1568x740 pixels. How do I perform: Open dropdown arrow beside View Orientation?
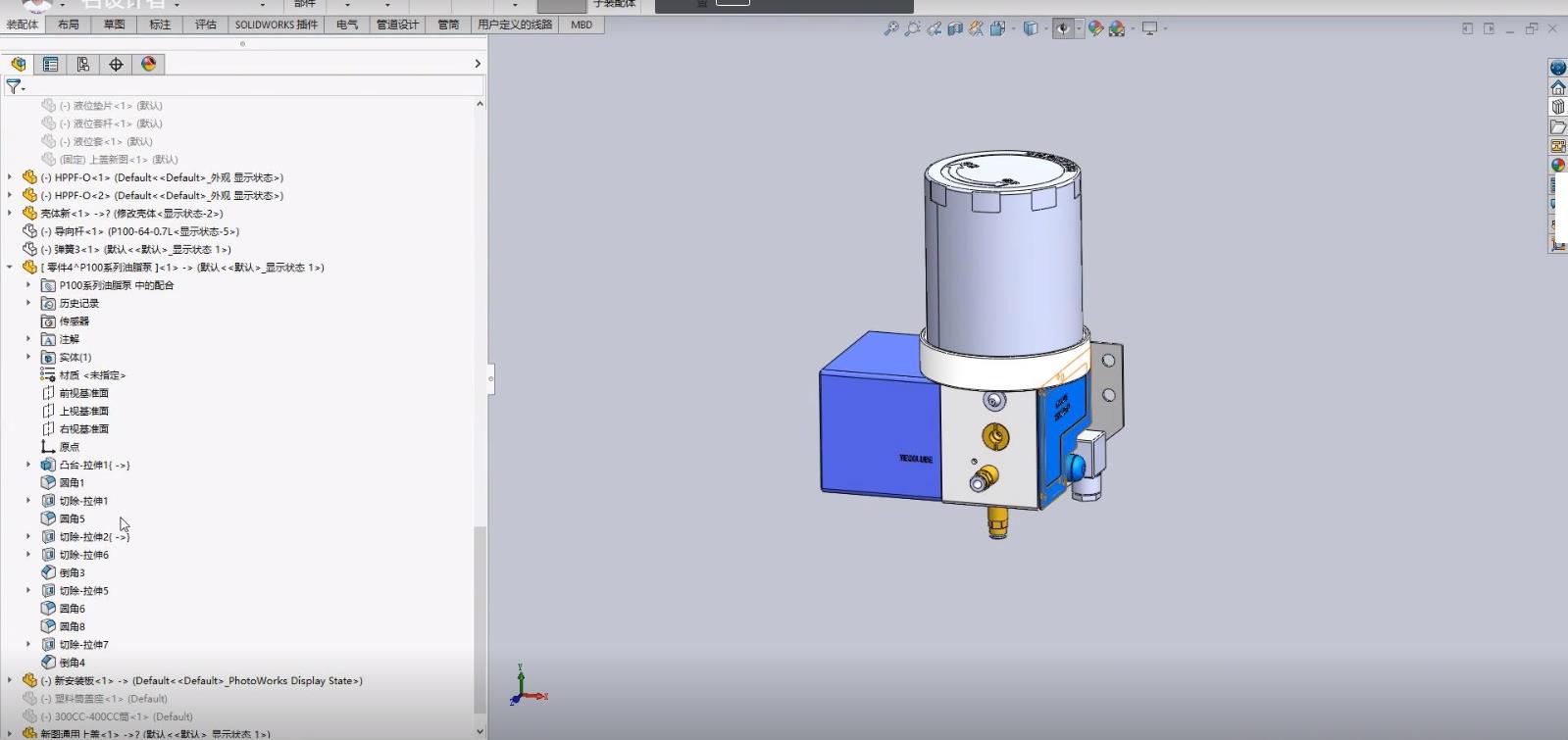(1013, 28)
